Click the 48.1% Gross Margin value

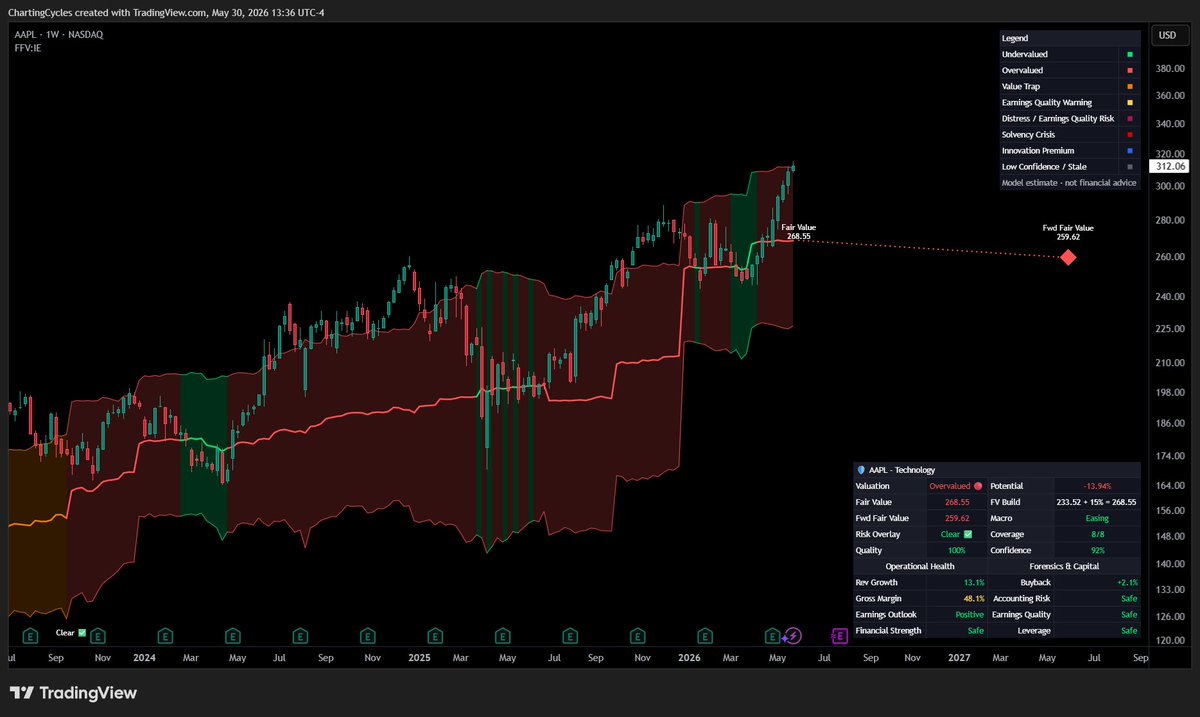[x=974, y=598]
